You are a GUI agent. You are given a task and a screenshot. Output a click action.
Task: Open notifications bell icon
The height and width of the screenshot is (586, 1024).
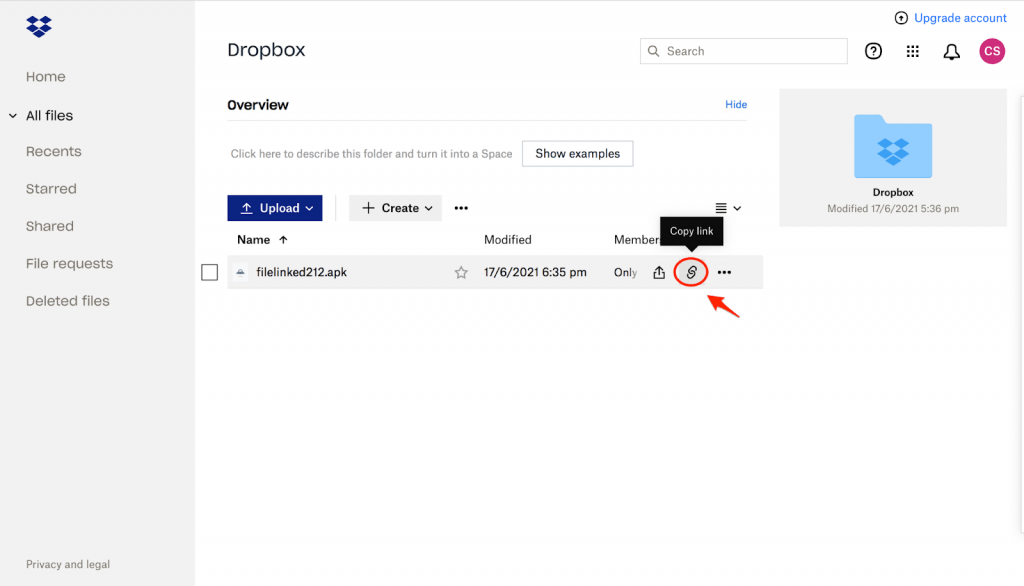point(952,52)
